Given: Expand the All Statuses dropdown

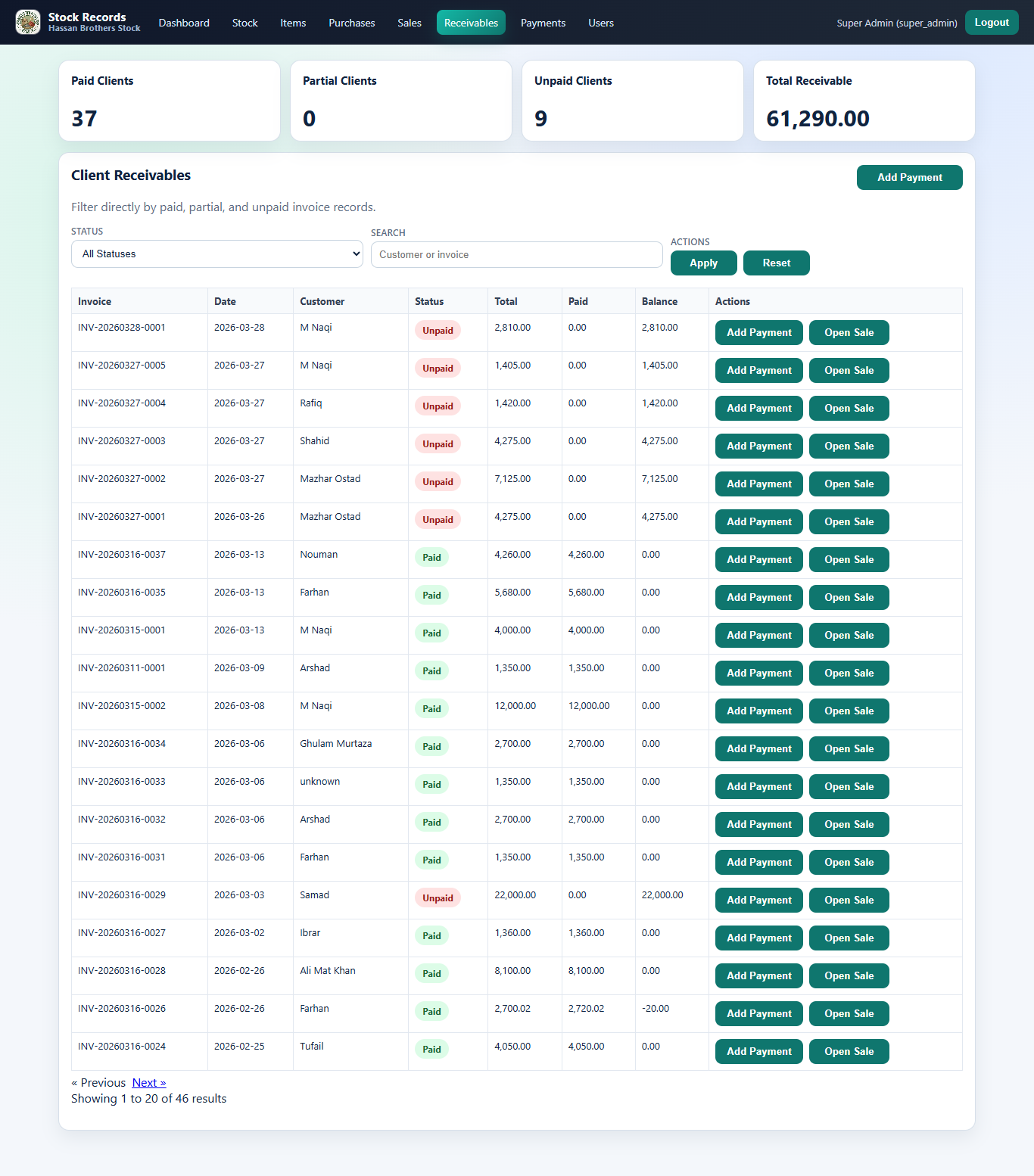Looking at the screenshot, I should coord(217,254).
